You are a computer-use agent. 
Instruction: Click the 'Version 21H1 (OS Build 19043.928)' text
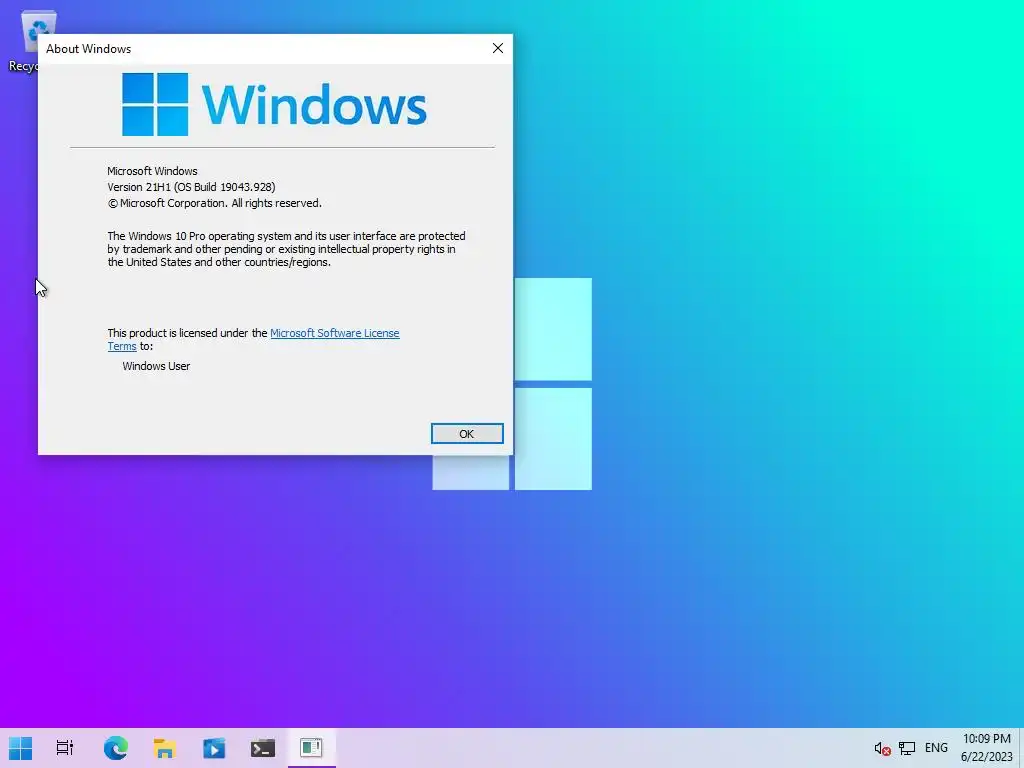tap(191, 187)
